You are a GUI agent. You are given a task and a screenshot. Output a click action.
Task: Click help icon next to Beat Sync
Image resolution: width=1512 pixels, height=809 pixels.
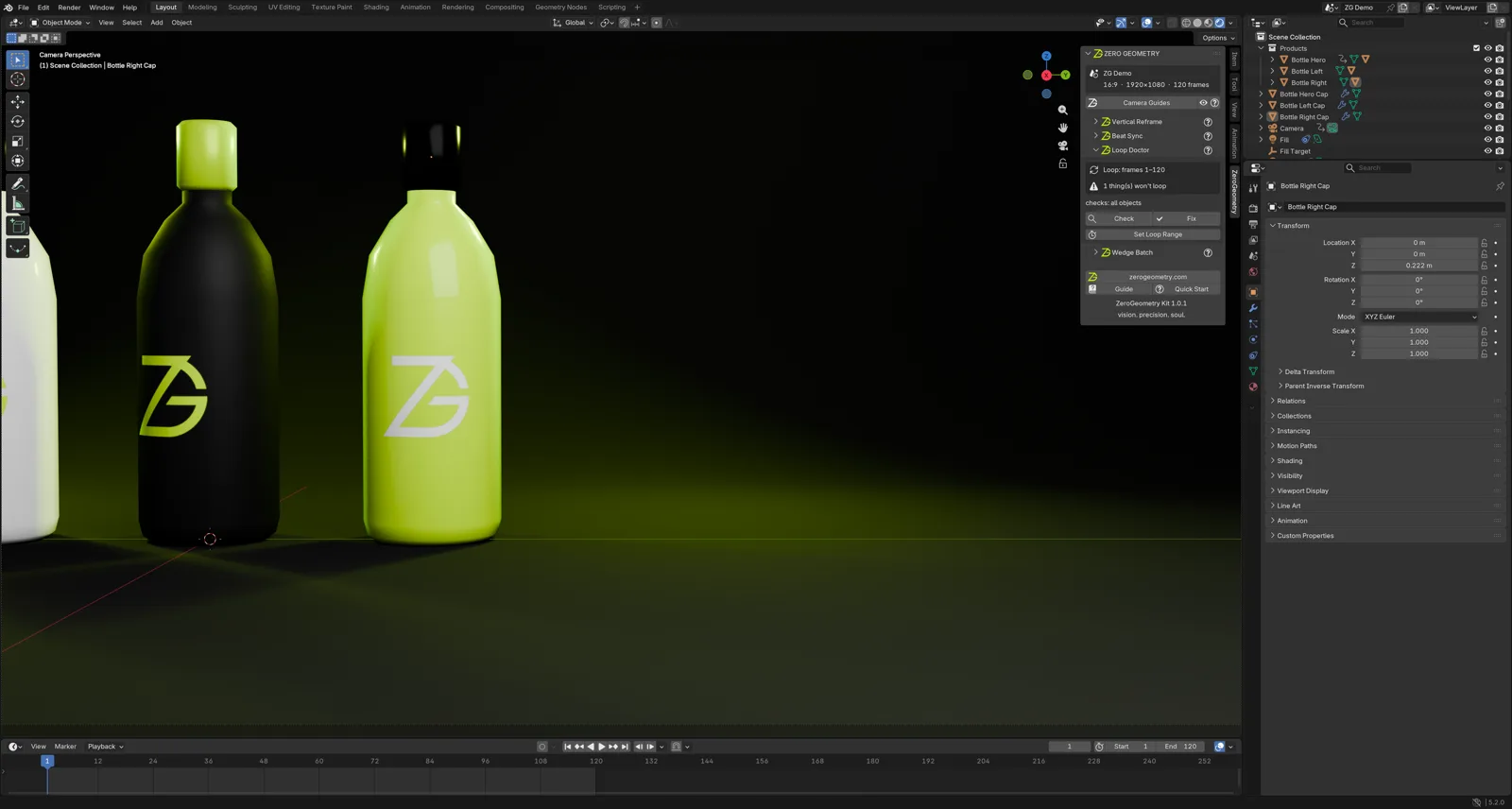point(1208,136)
